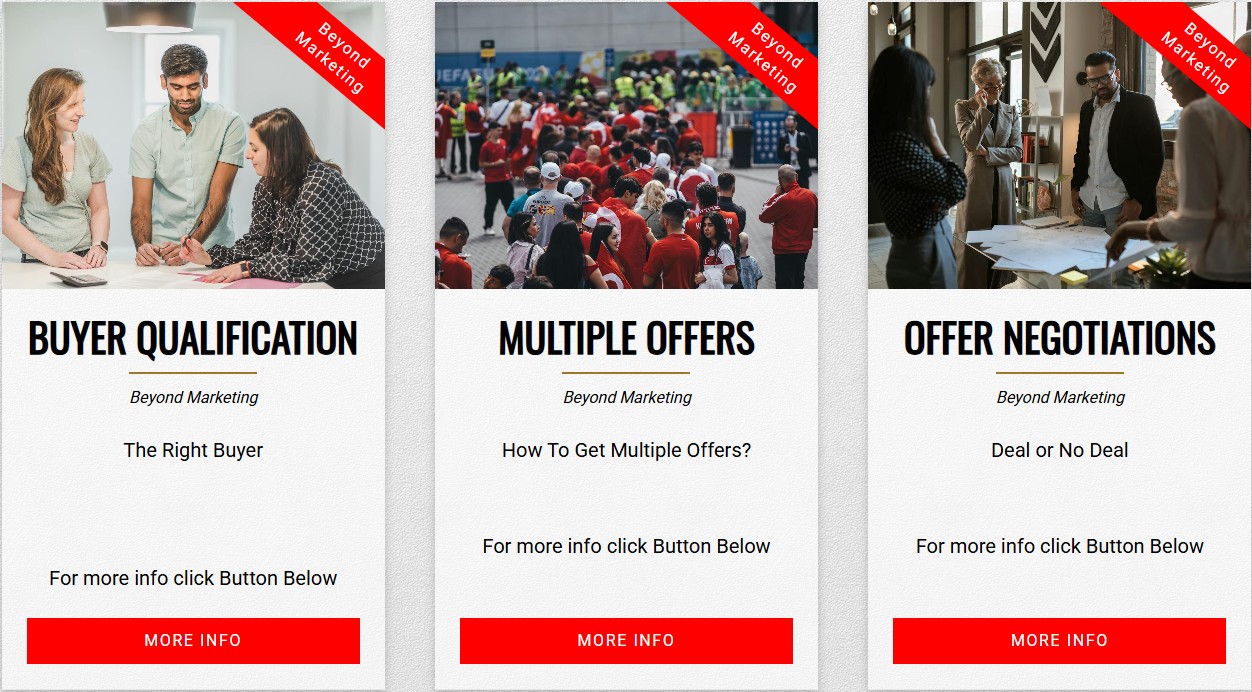
Task: Click MORE INFO under Offer Negotiations
Action: click(x=1059, y=641)
